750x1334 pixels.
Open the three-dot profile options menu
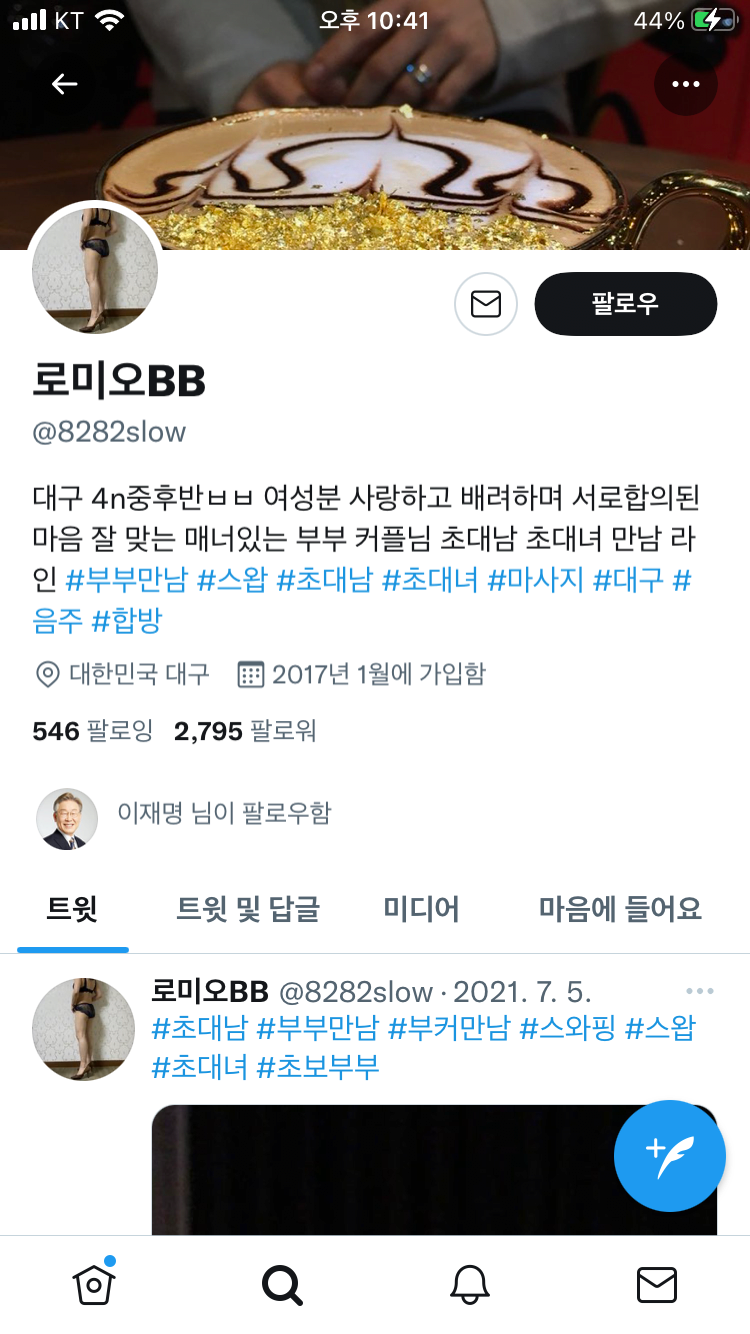click(x=686, y=84)
